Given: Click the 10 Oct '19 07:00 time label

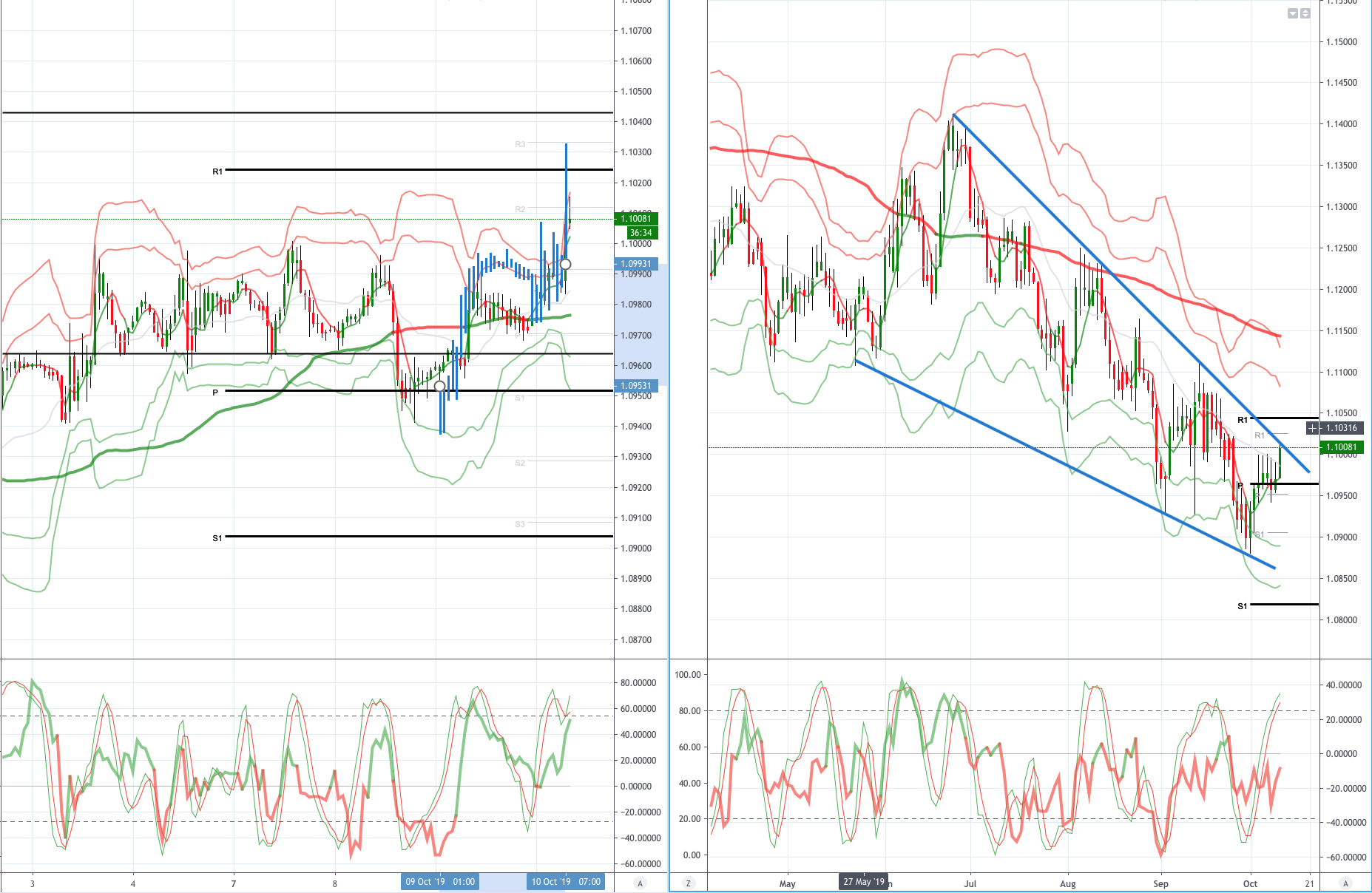Looking at the screenshot, I should pos(566,882).
